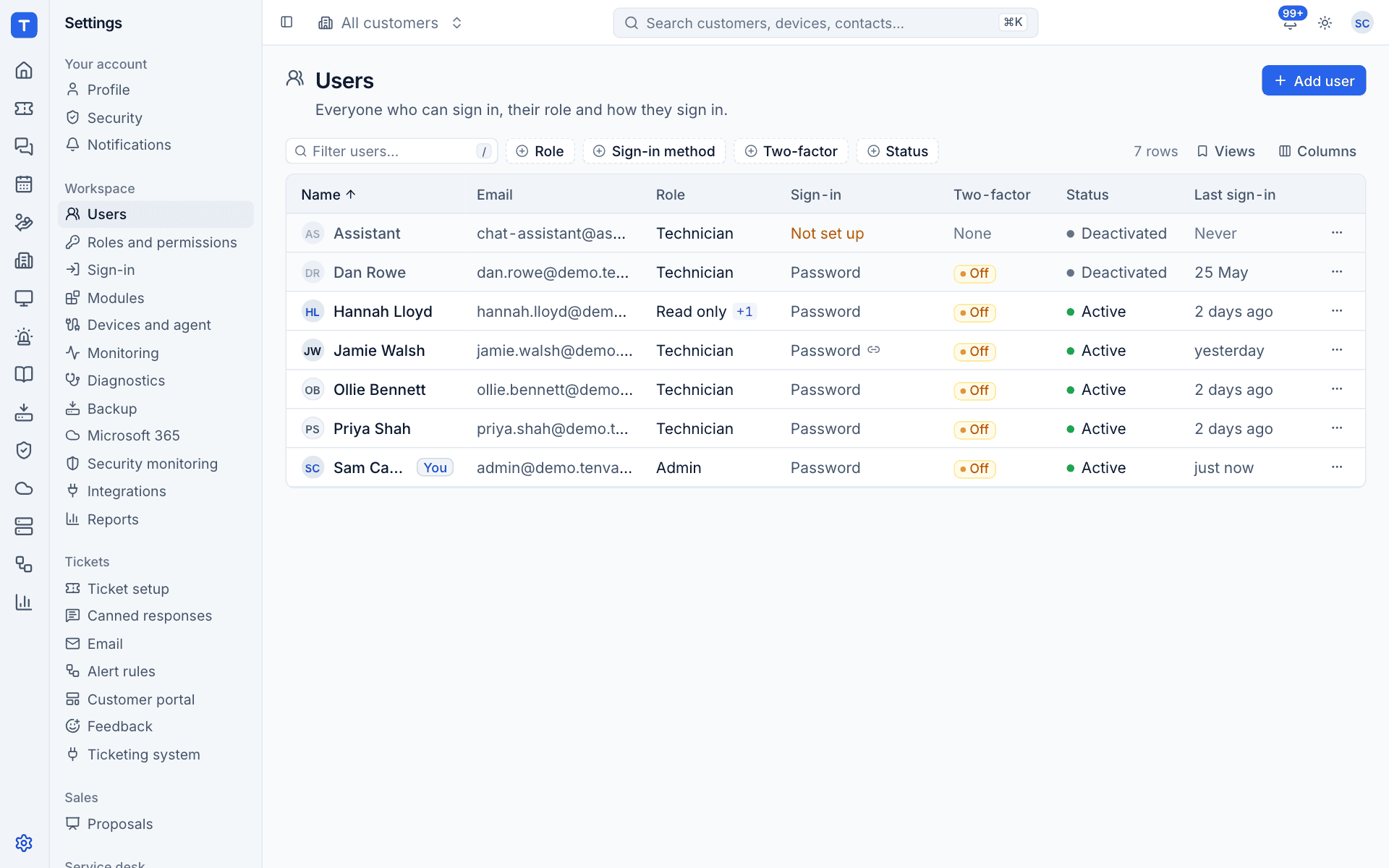Click Jamie Walsh's 'yesterday' cell
This screenshot has height=868, width=1389.
point(1229,351)
